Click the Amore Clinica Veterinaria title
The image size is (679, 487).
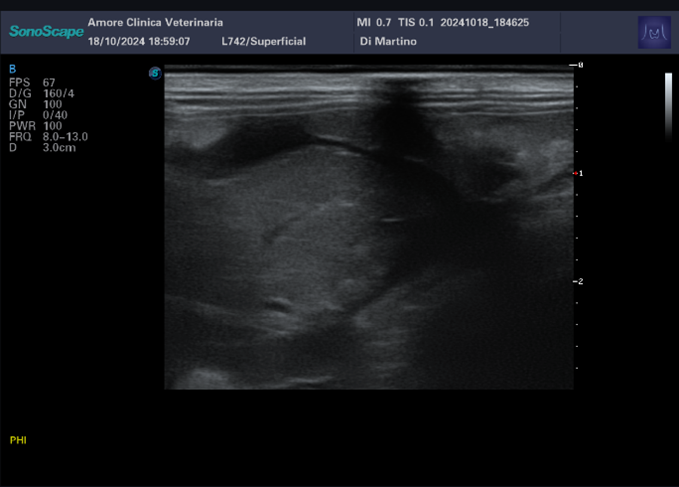tap(155, 22)
